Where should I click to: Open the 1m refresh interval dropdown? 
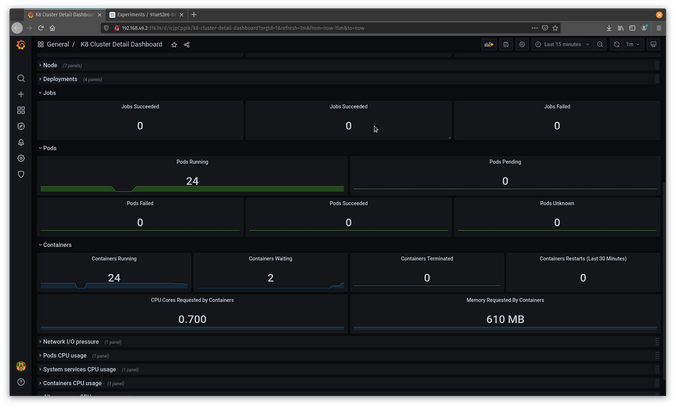[x=633, y=44]
